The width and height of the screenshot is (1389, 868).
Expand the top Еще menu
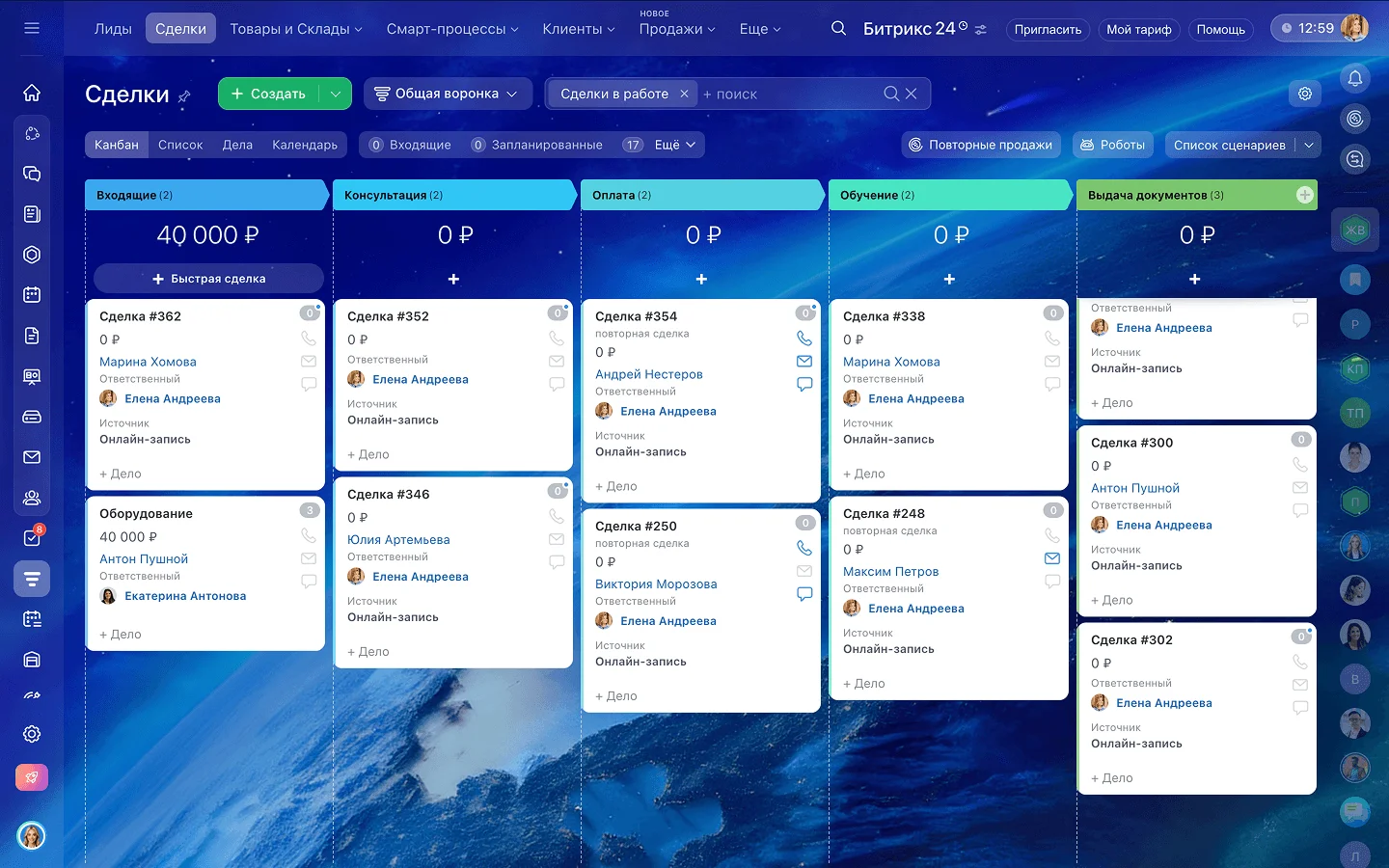(x=760, y=29)
